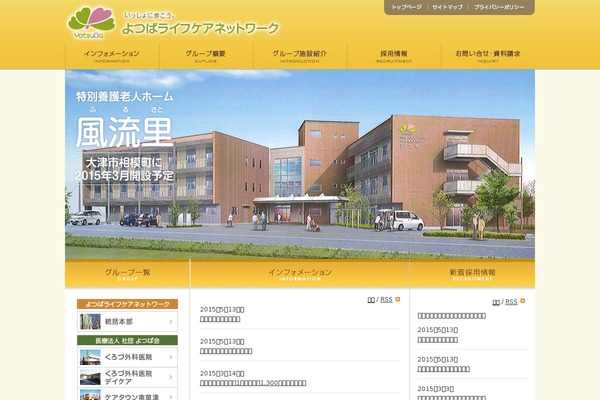Click the RSS feed icon in 新着採用情報 column
The image size is (600, 400).
(523, 301)
